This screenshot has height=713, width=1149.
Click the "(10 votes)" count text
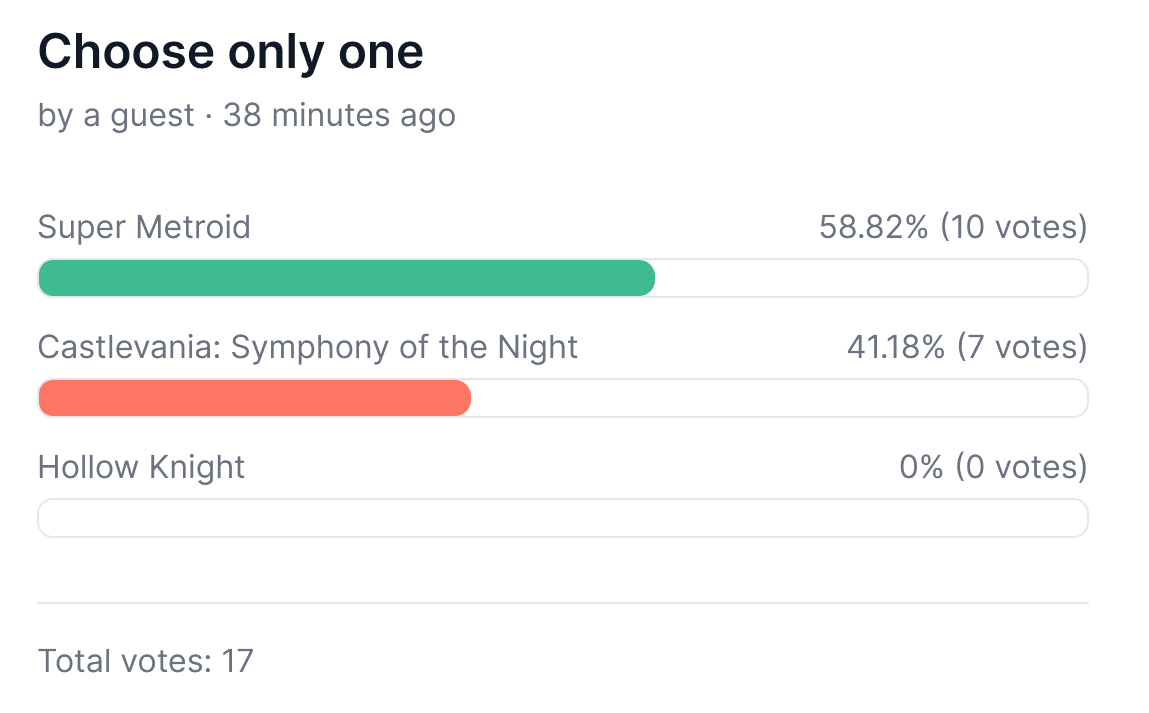point(1012,228)
